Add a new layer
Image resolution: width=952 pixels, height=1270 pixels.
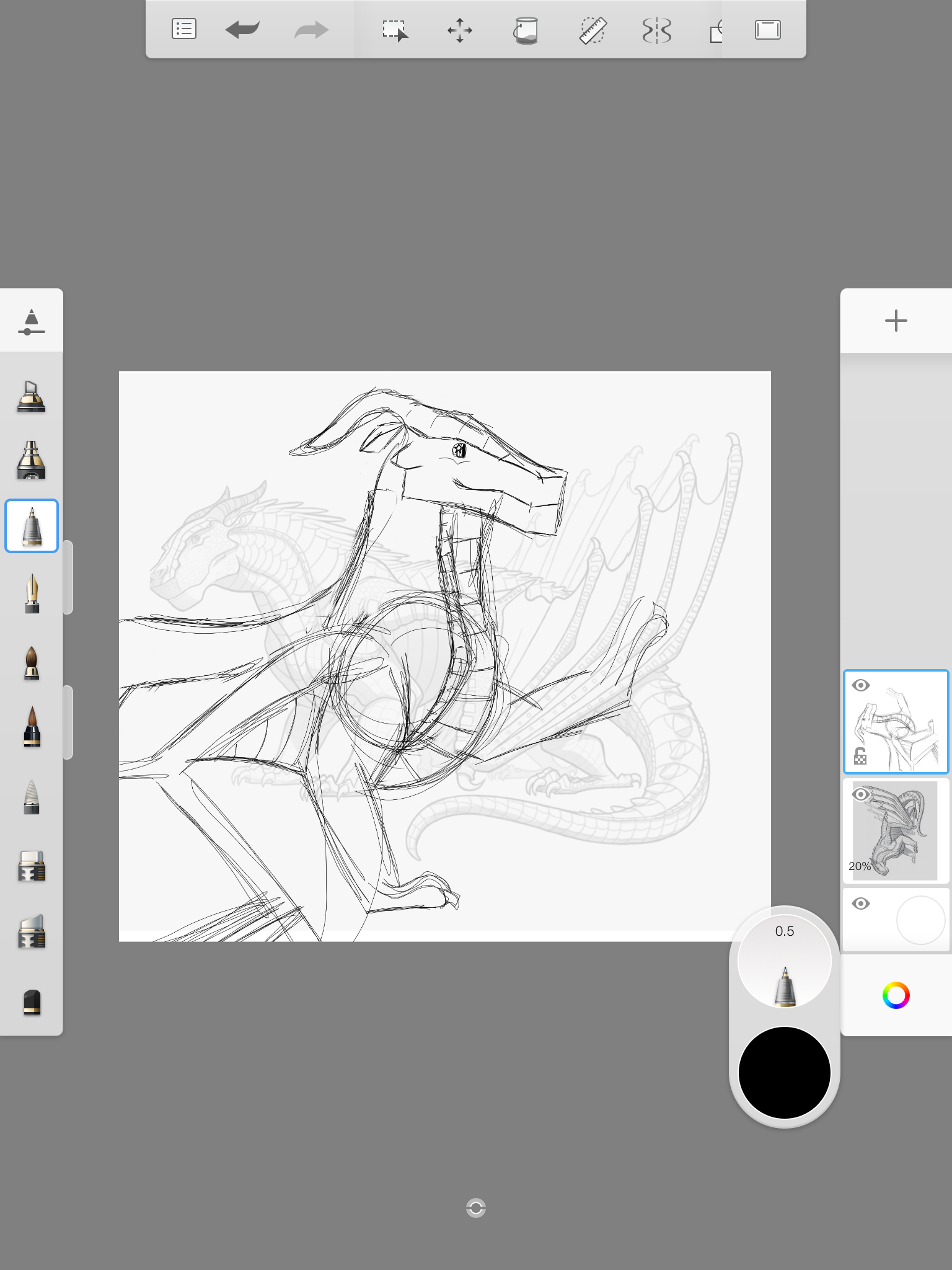click(x=896, y=321)
